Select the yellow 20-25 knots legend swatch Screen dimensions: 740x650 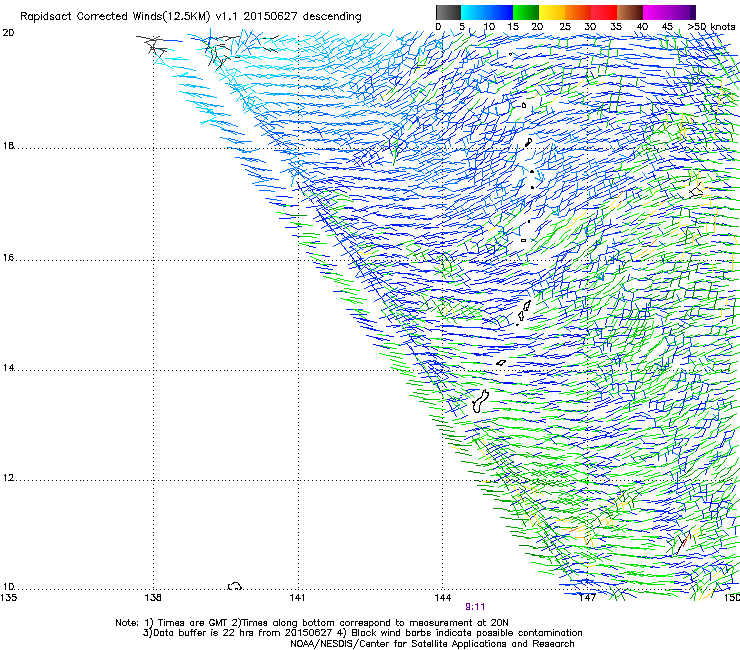[552, 12]
